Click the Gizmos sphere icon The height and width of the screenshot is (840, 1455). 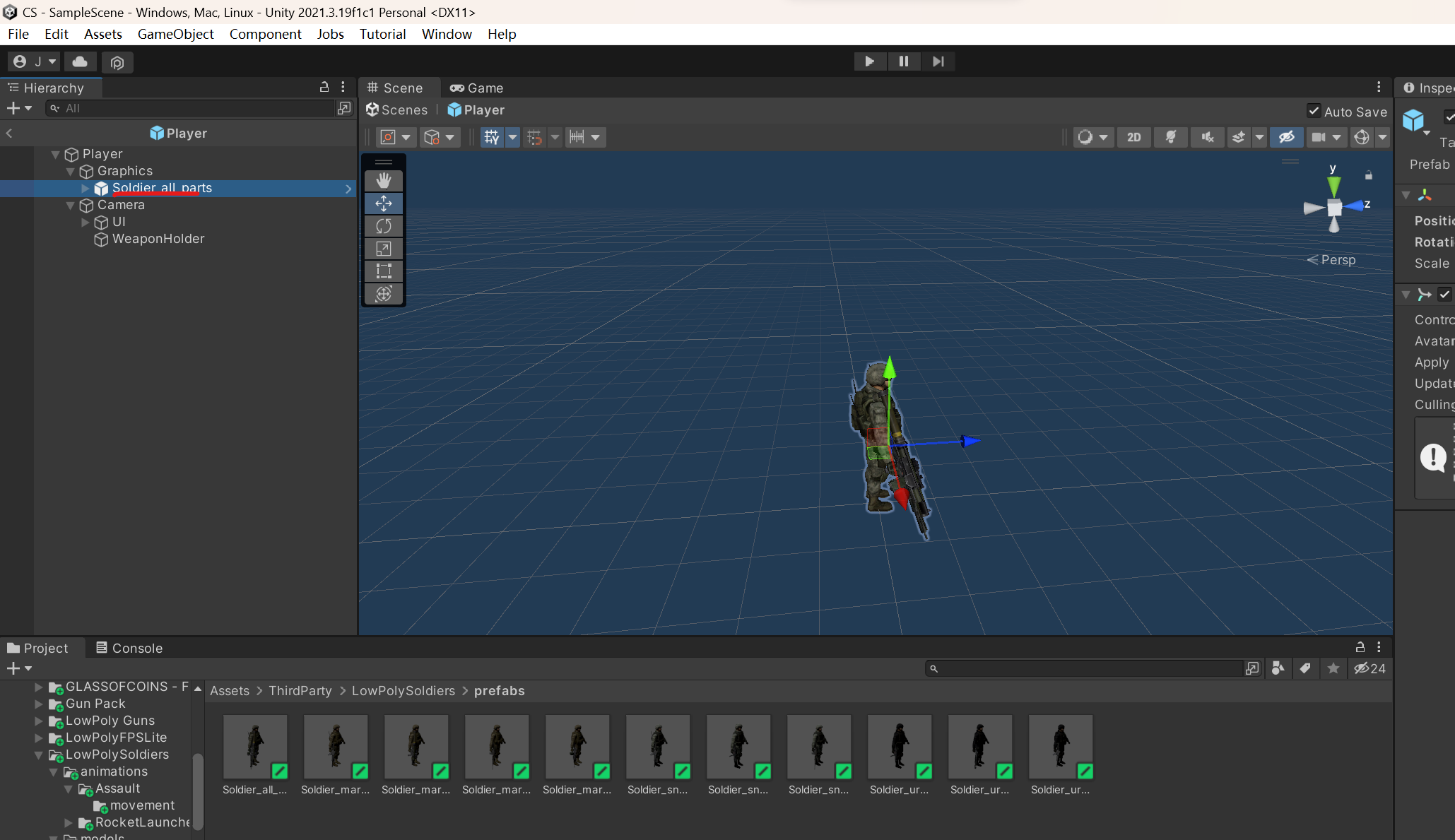coord(1362,137)
